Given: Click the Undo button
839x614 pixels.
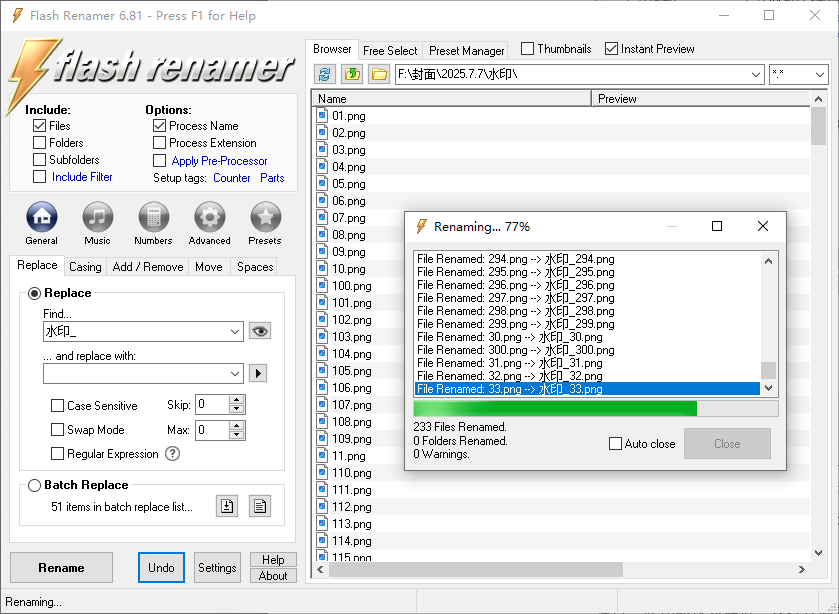Looking at the screenshot, I should (161, 567).
